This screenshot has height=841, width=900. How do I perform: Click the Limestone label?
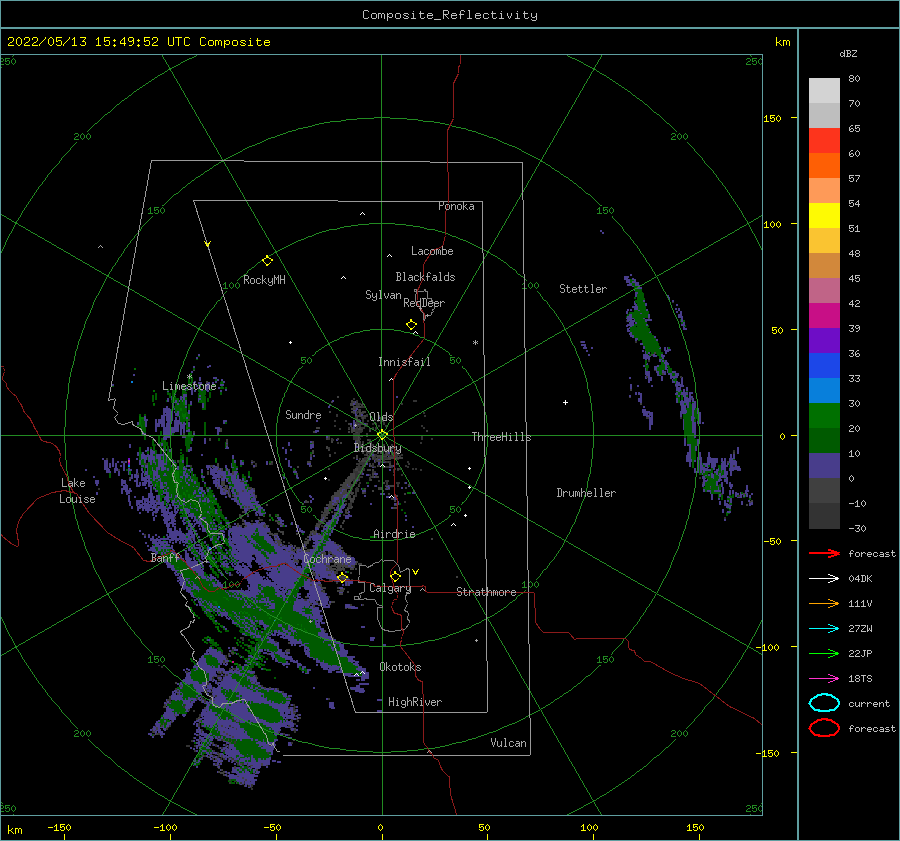pyautogui.click(x=189, y=386)
